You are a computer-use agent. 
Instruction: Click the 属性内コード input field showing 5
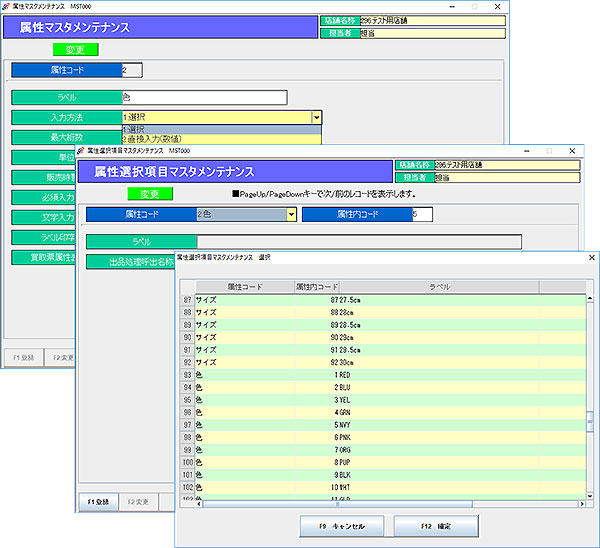tap(421, 214)
